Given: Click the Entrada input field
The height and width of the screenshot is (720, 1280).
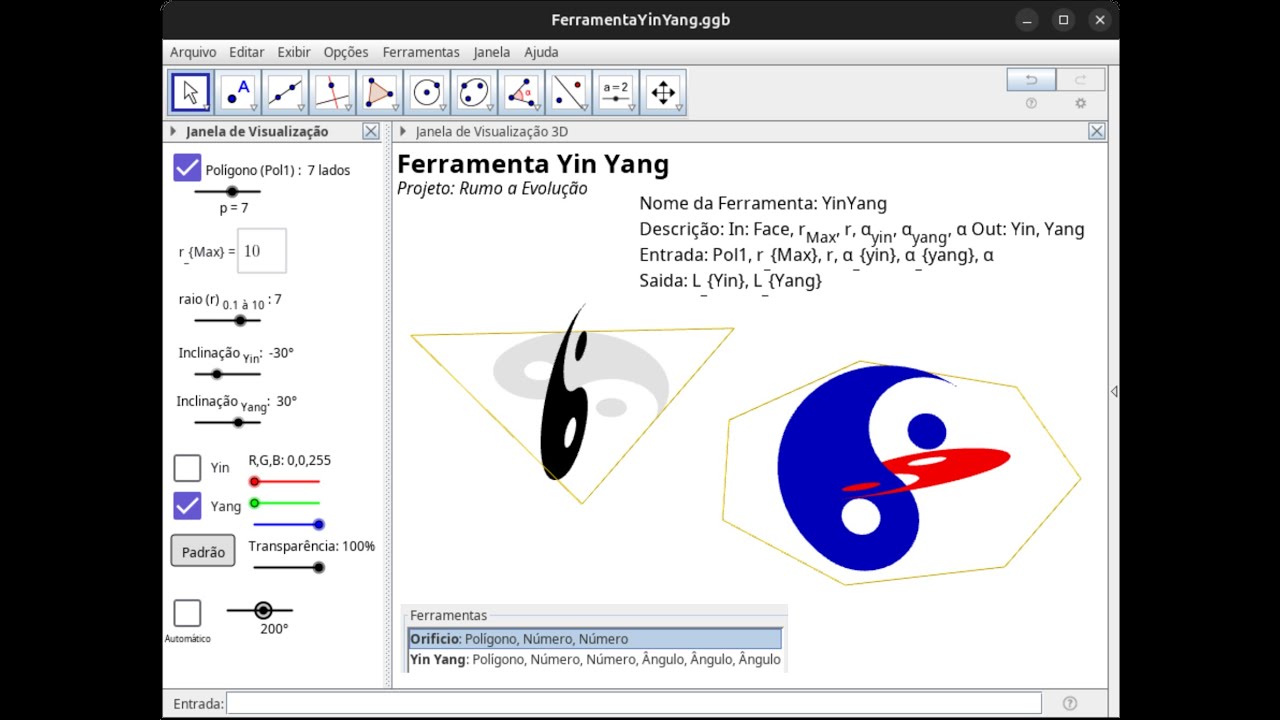Looking at the screenshot, I should pyautogui.click(x=634, y=703).
